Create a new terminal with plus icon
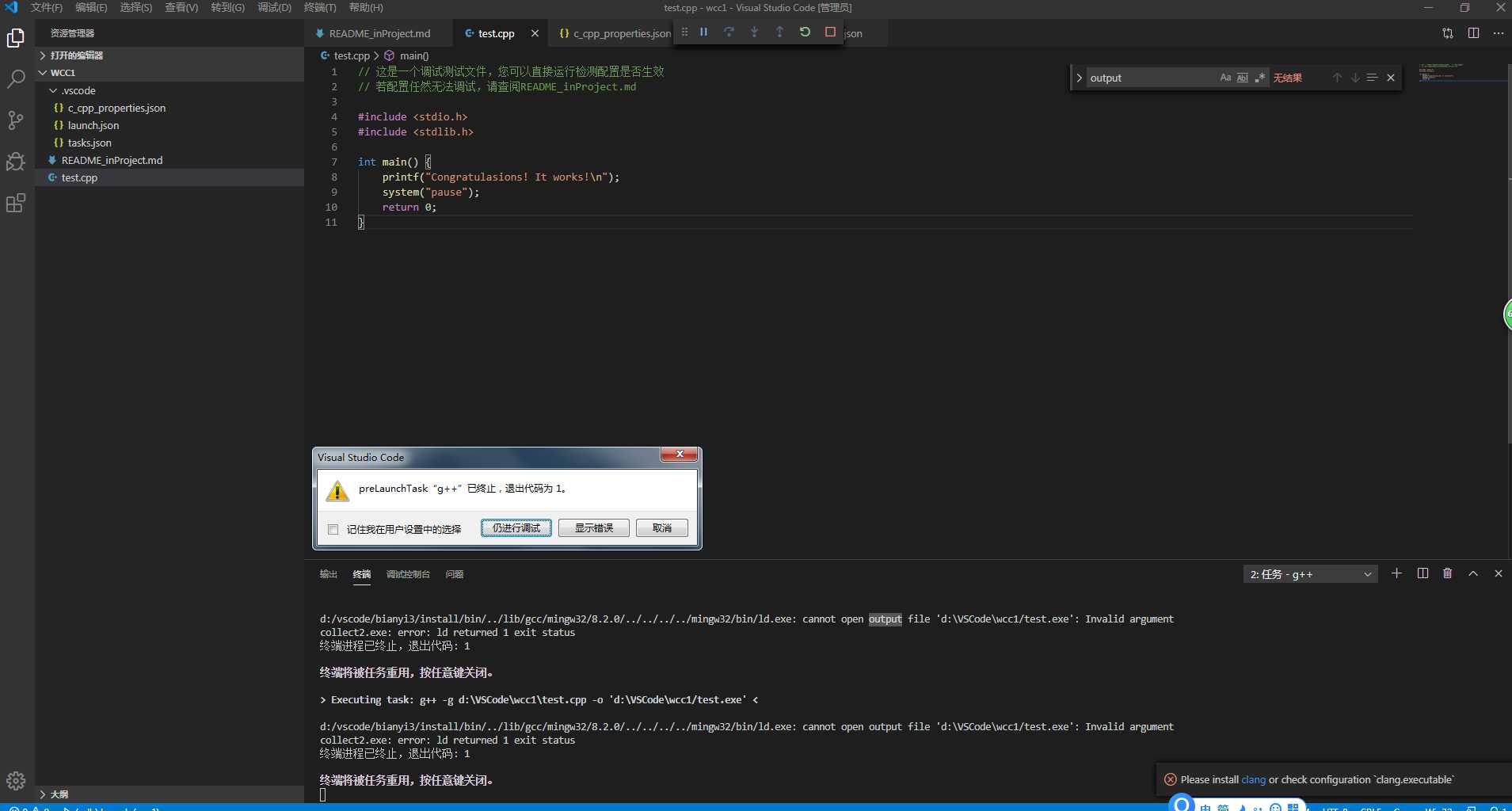Screen dimensions: 1512x811 tap(1396, 573)
